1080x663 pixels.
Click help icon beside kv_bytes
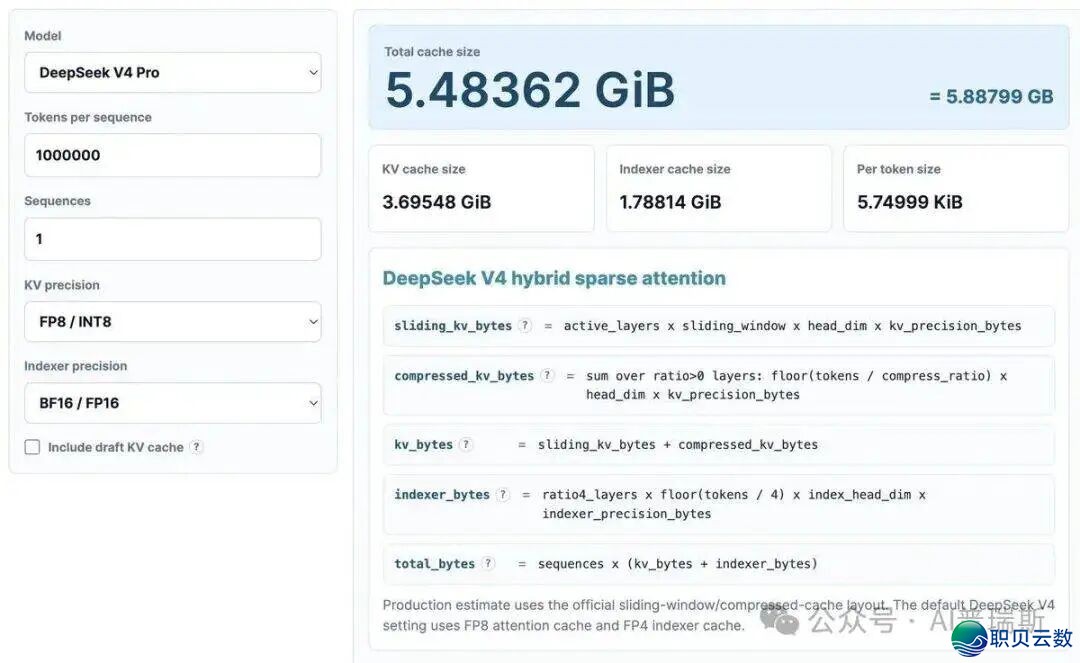(x=466, y=444)
